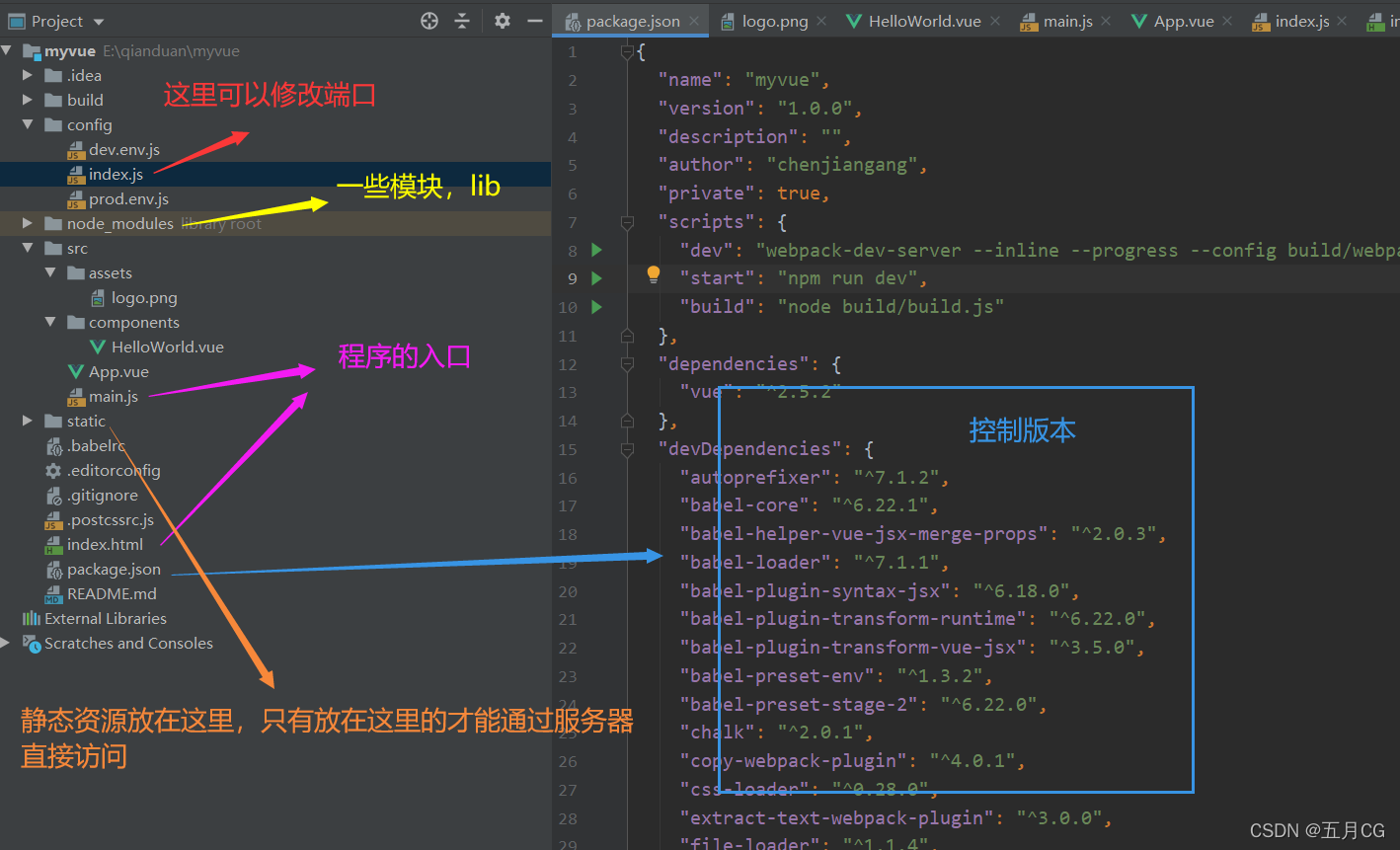Click "npm run dev" value in editor
This screenshot has width=1400, height=850.
coord(847,278)
